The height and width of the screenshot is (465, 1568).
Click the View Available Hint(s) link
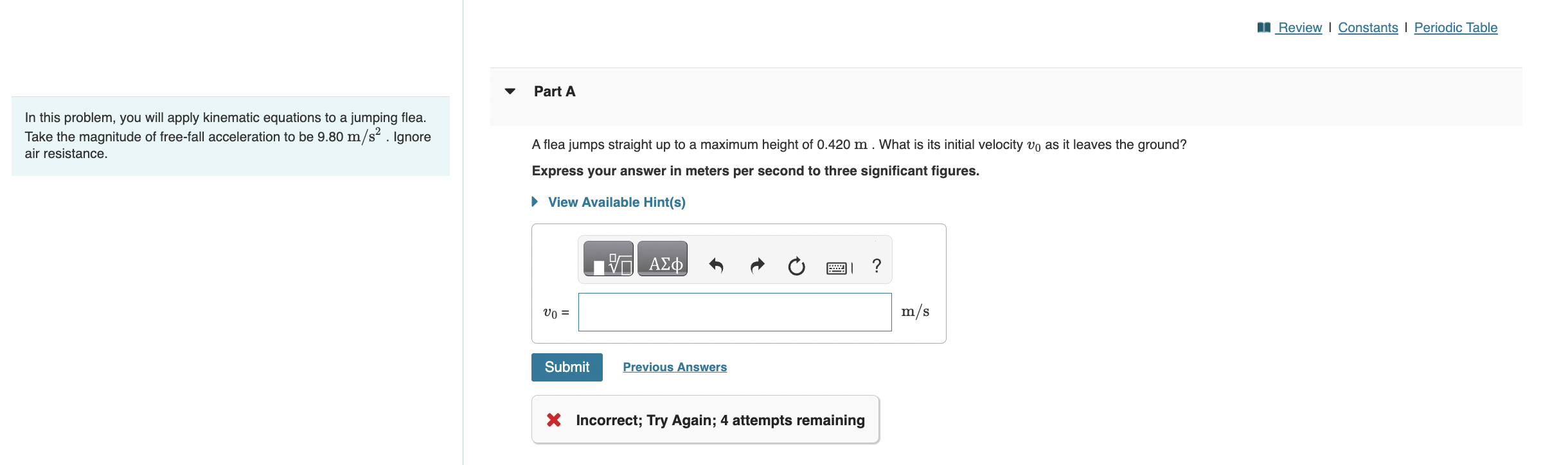click(x=616, y=202)
